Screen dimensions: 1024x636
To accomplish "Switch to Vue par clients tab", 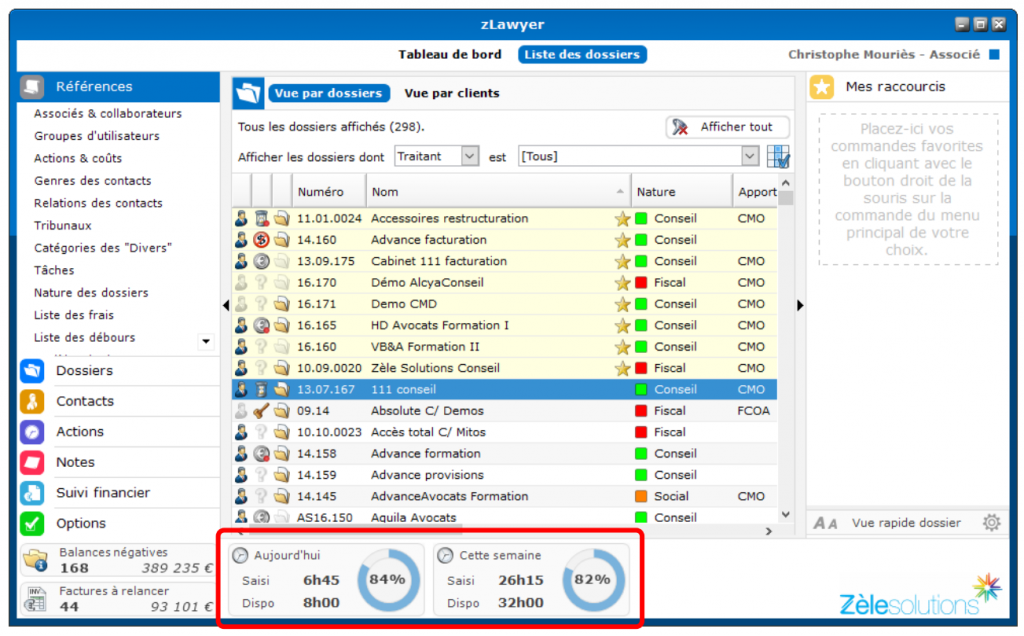I will pos(452,93).
